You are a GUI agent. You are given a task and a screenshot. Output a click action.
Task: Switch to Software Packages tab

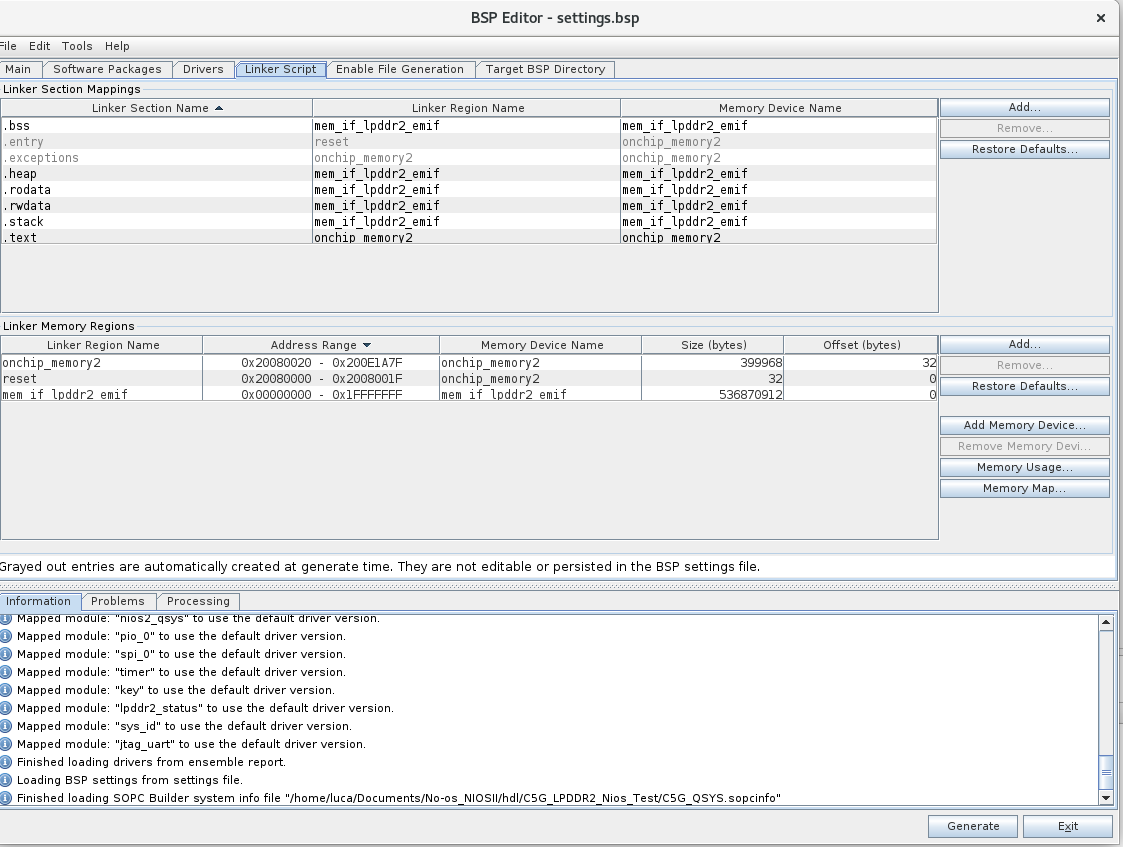[x=107, y=69]
